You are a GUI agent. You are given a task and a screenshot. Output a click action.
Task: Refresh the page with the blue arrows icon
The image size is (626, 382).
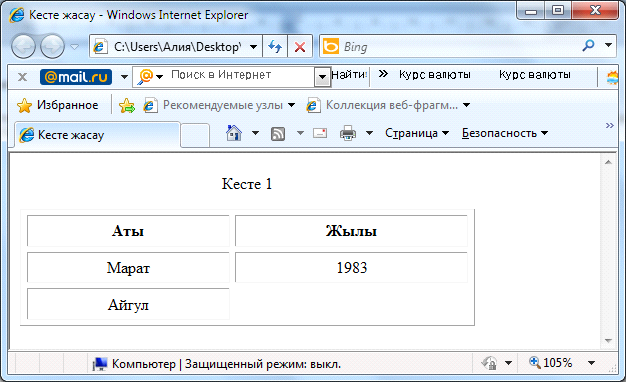[275, 47]
